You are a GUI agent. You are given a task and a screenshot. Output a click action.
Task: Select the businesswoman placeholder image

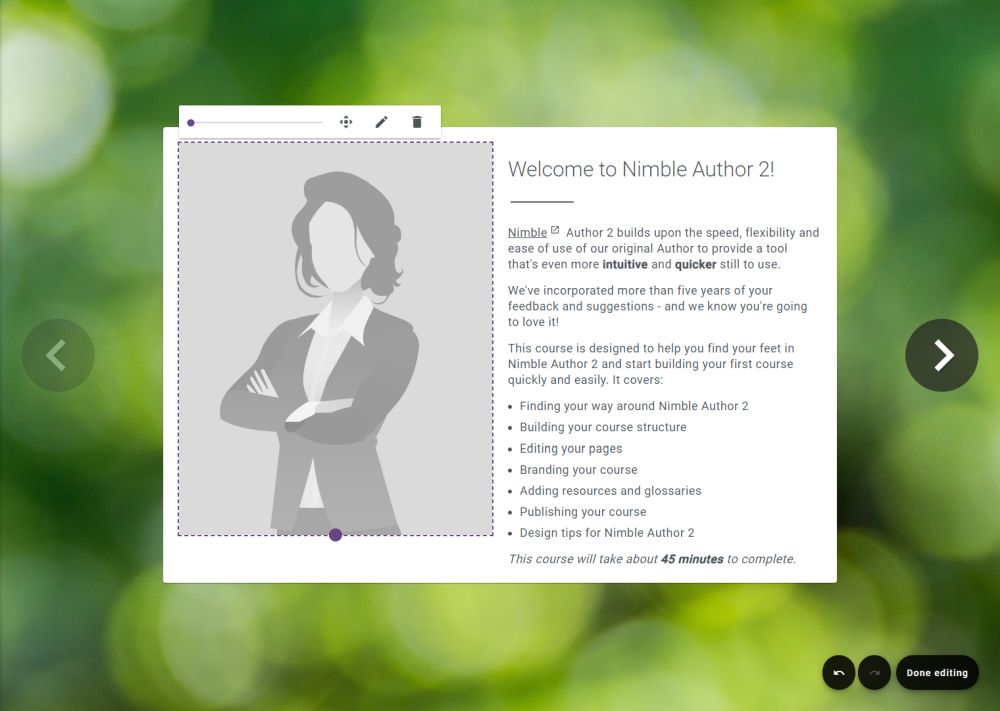(335, 339)
